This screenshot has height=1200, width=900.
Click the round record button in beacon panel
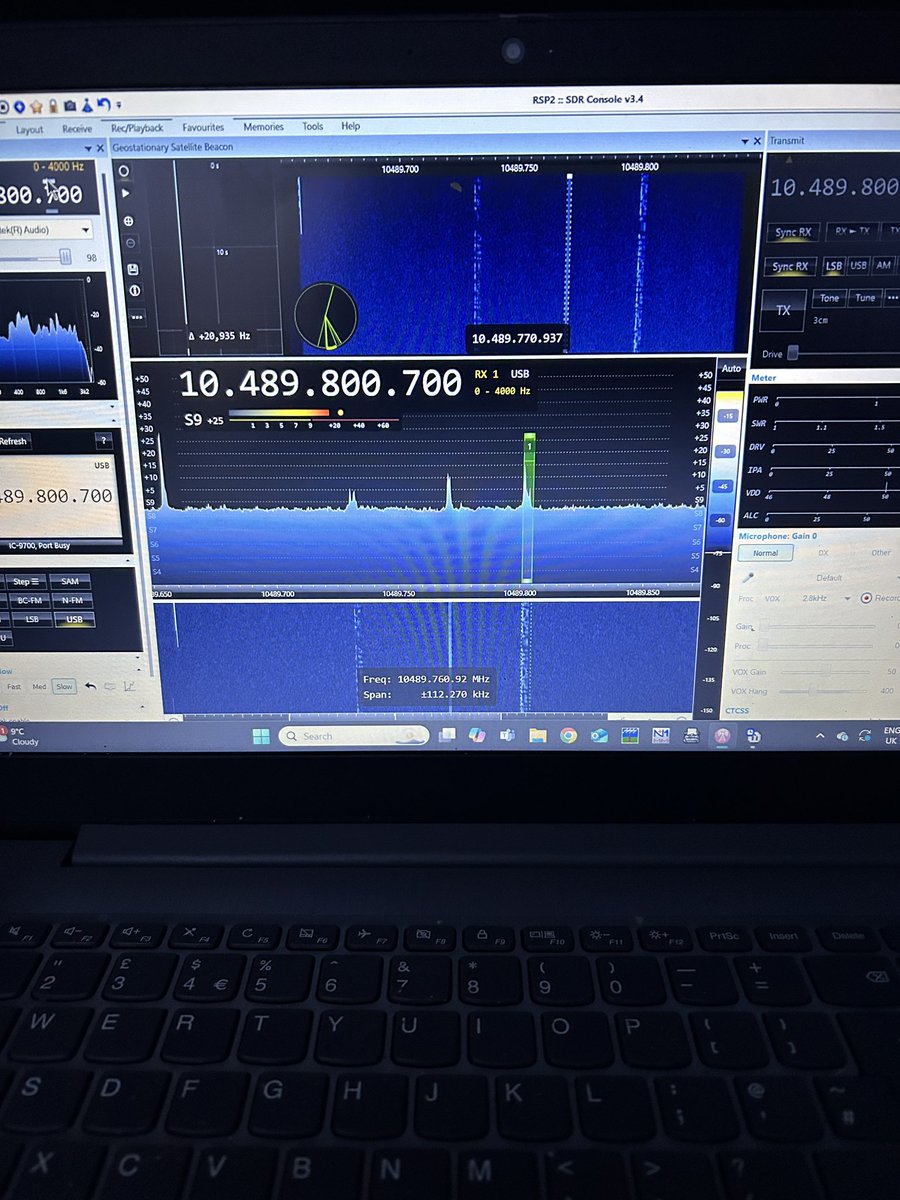coord(124,172)
